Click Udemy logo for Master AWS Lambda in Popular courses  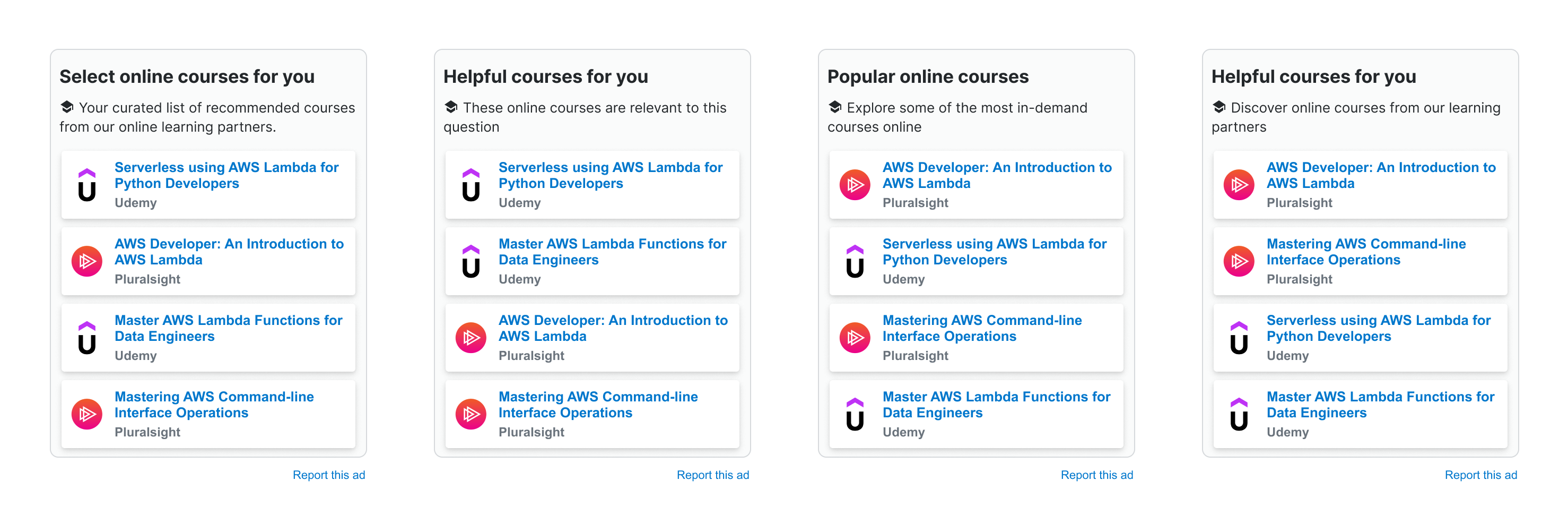pos(855,414)
